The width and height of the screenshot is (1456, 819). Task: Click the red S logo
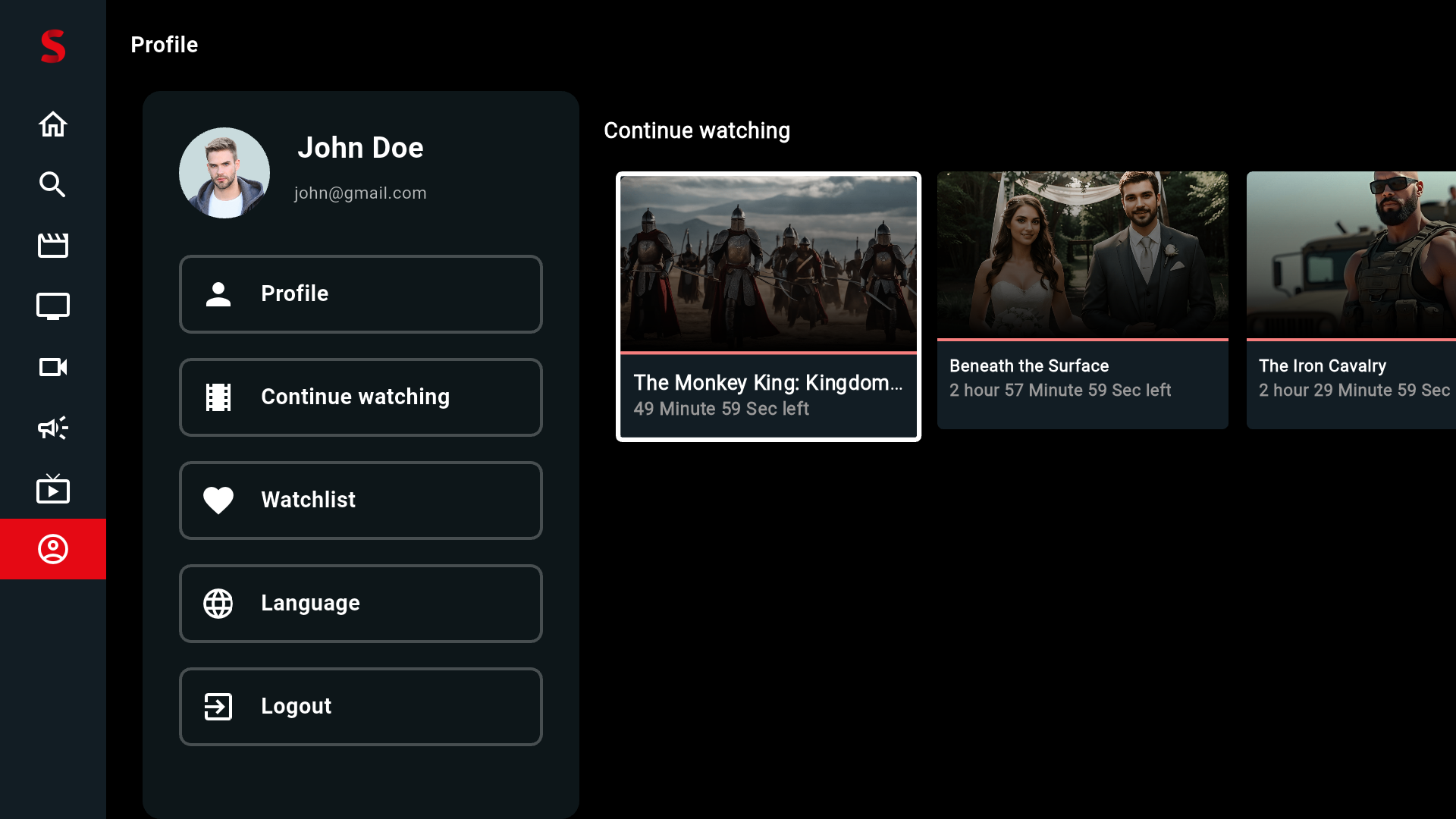tap(52, 46)
